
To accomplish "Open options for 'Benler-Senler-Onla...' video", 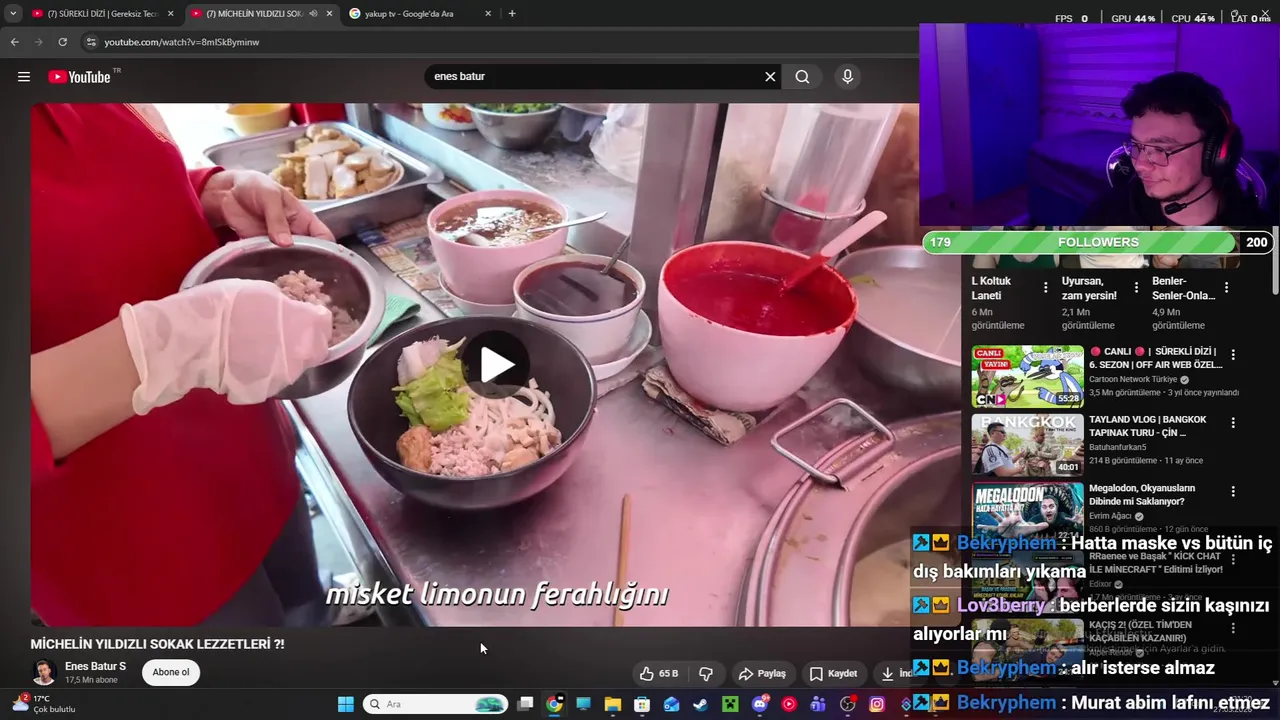I will 1226,288.
